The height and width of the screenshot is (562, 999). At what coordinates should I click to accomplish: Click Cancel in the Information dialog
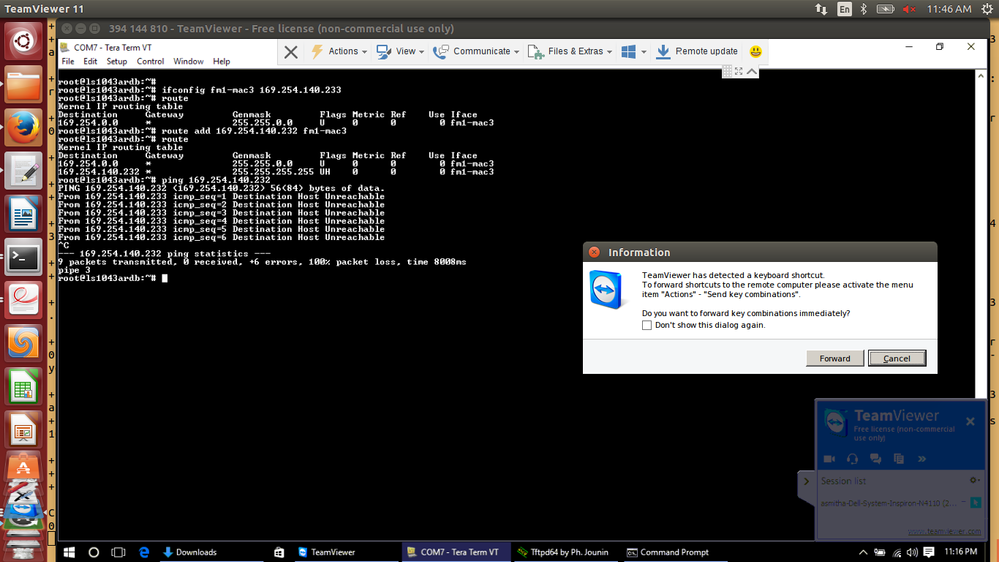[x=896, y=358]
